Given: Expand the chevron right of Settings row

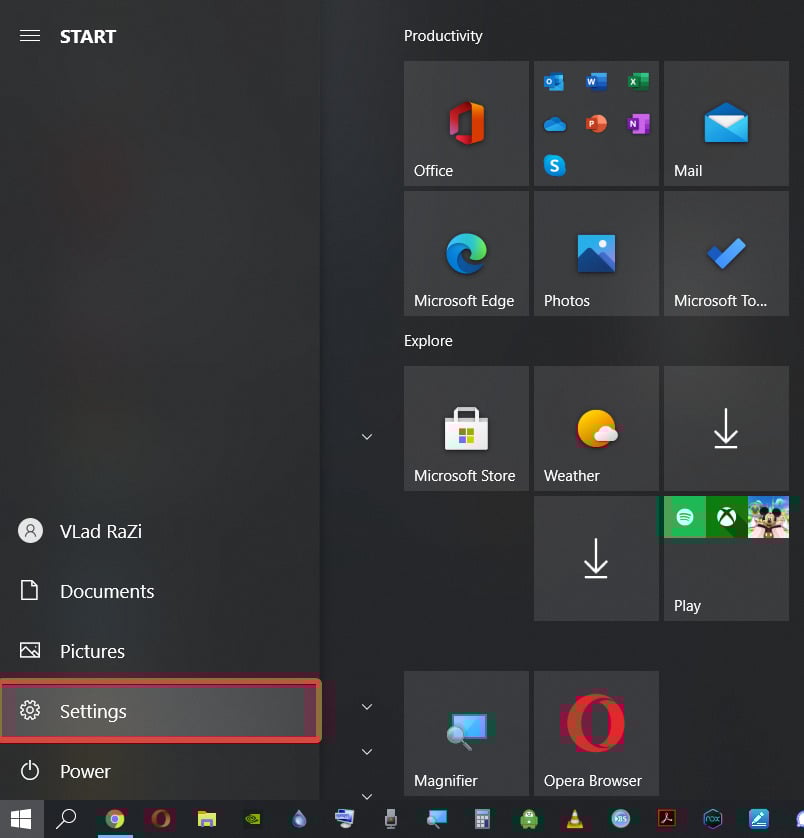Looking at the screenshot, I should pos(367,707).
